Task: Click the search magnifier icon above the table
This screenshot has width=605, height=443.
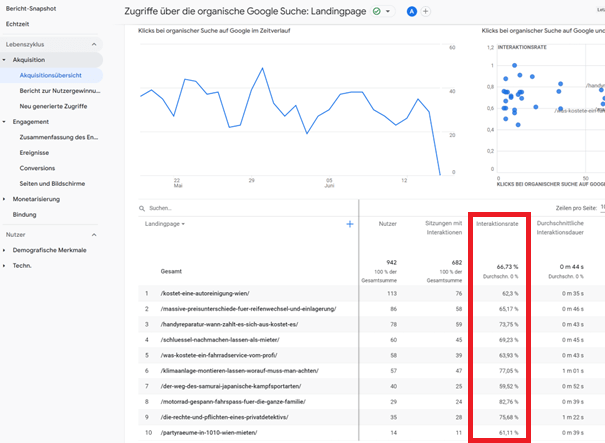Action: (141, 208)
